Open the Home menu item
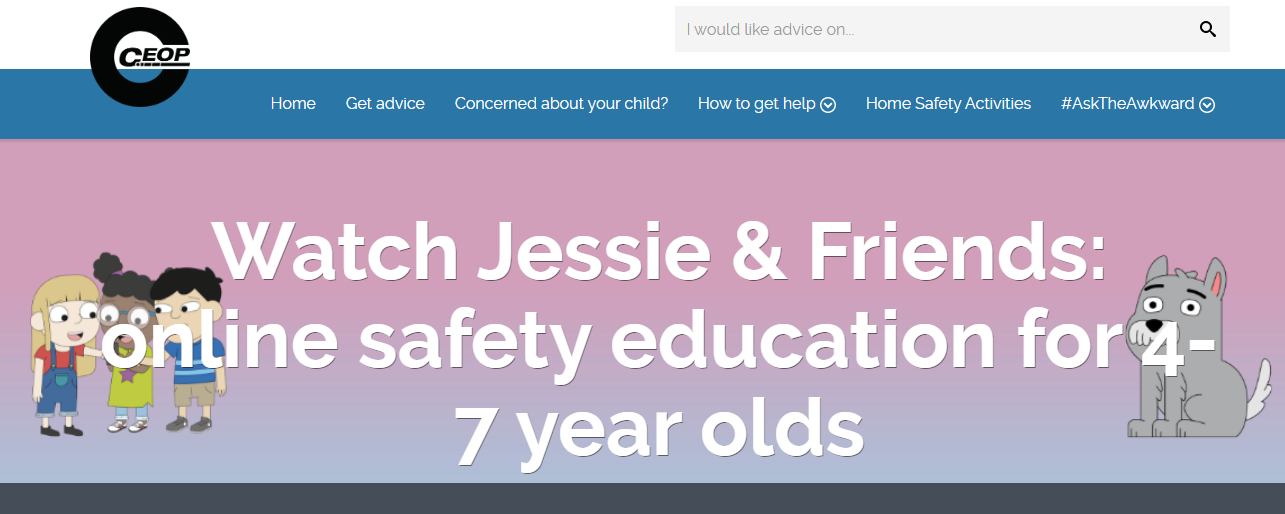1285x514 pixels. 293,103
